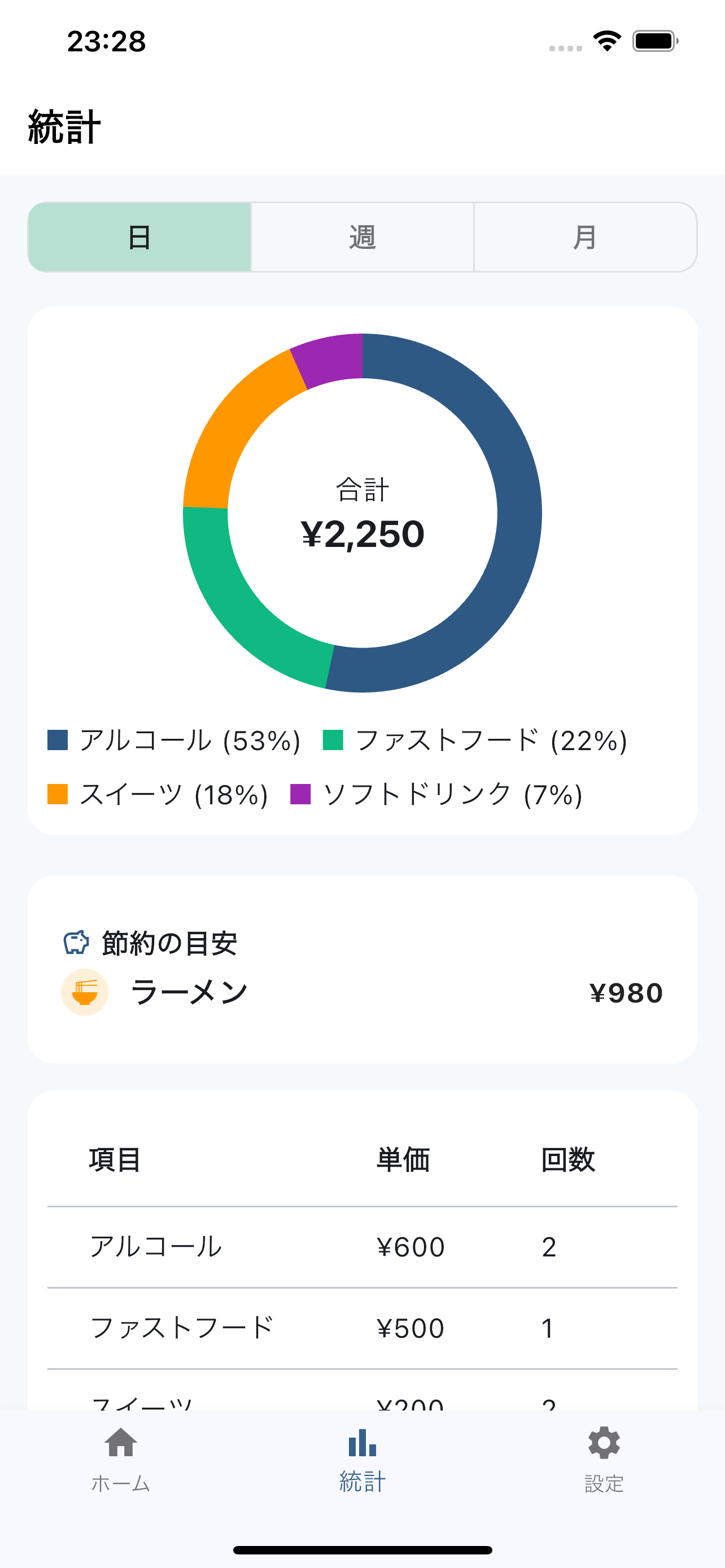Tap the battery status icon

655,41
